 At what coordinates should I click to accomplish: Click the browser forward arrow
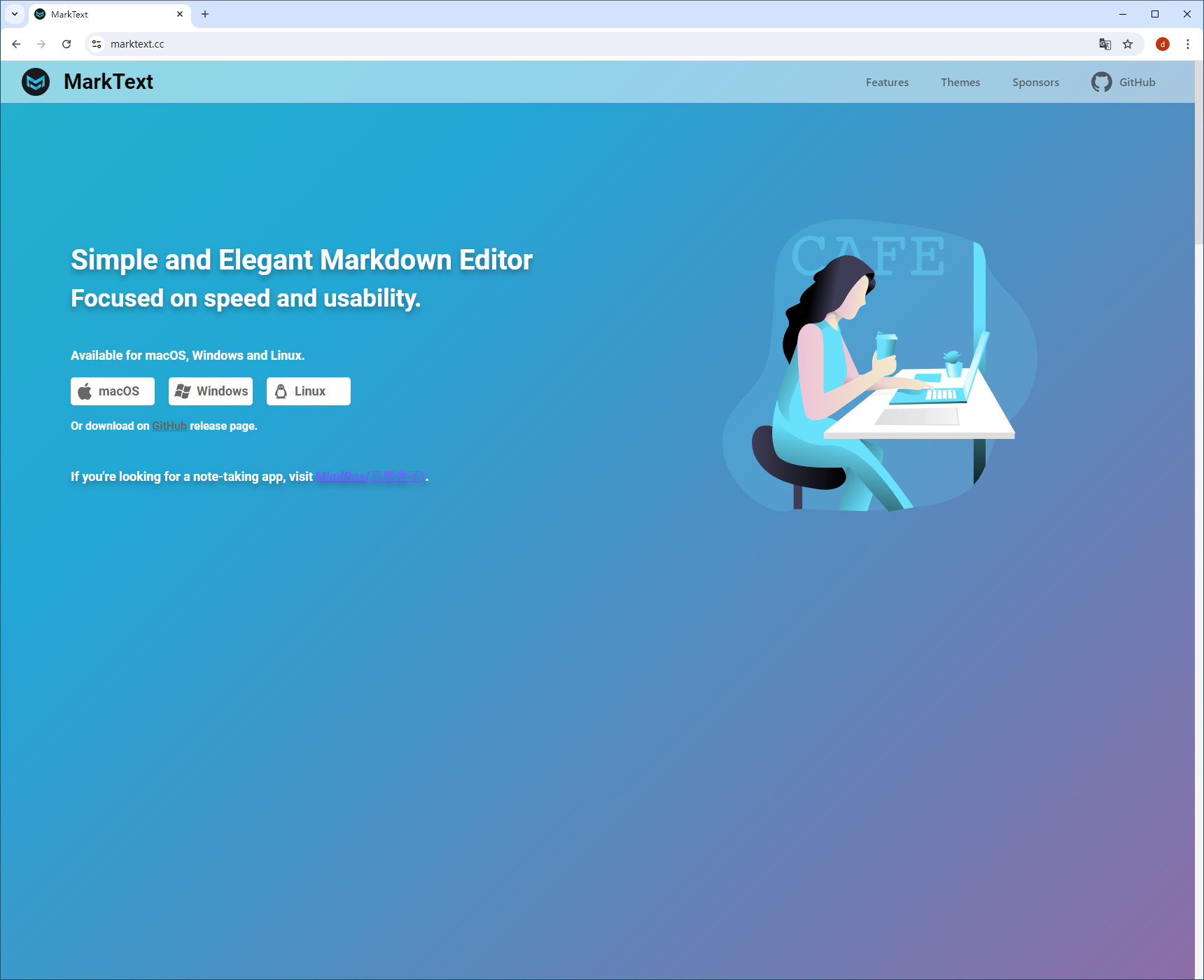(41, 44)
